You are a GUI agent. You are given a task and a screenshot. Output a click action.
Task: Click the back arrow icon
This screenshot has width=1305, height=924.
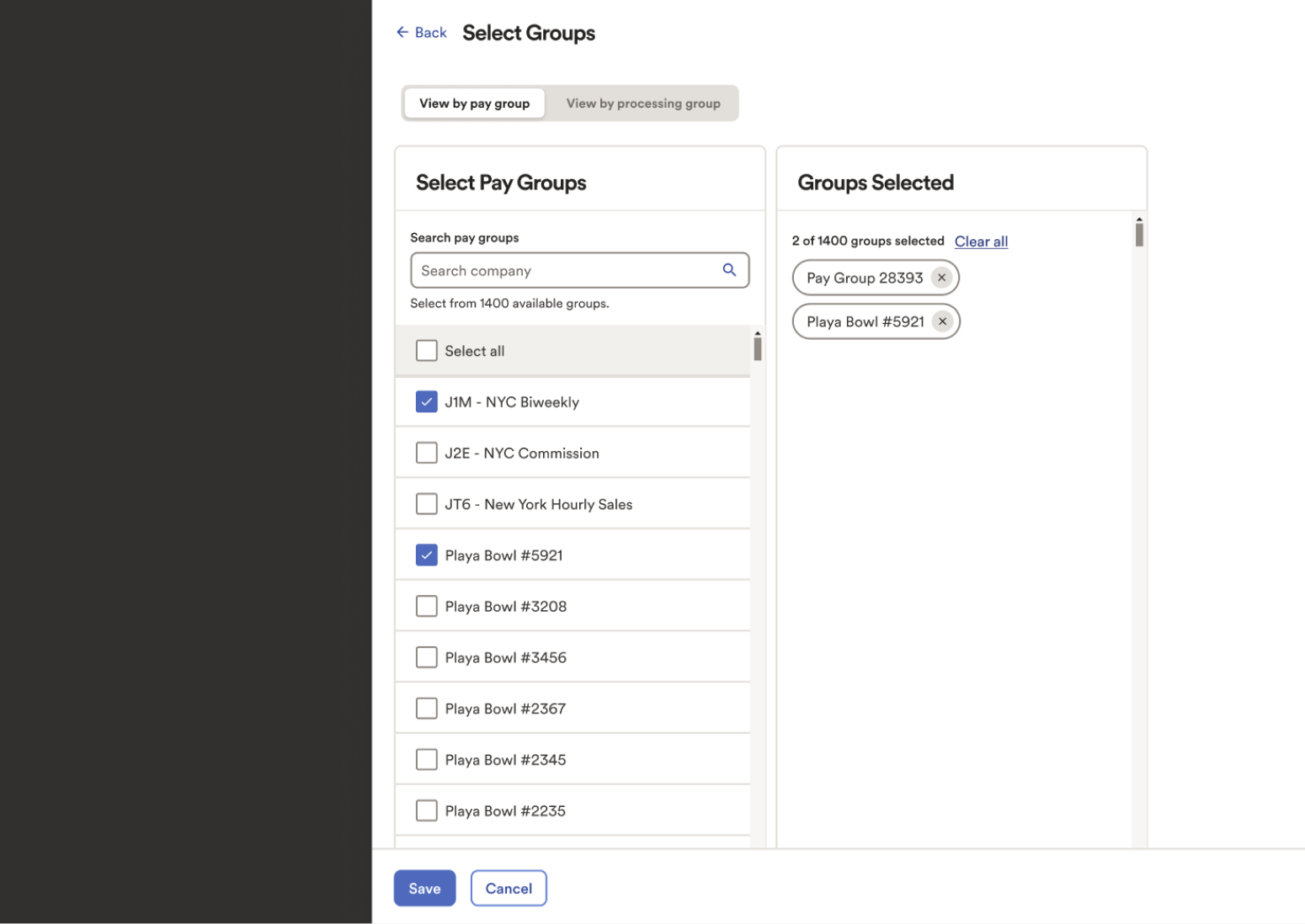click(402, 32)
